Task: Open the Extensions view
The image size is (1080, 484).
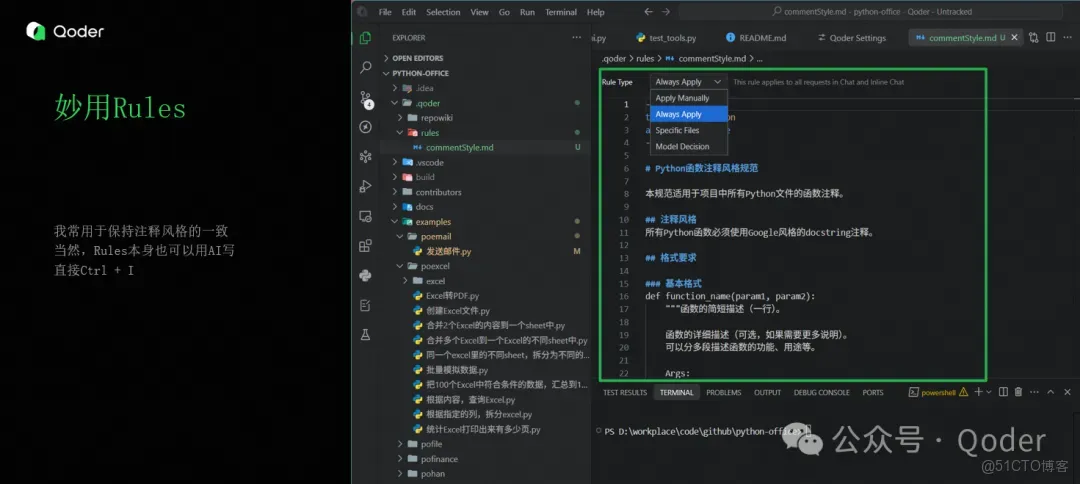Action: point(366,246)
